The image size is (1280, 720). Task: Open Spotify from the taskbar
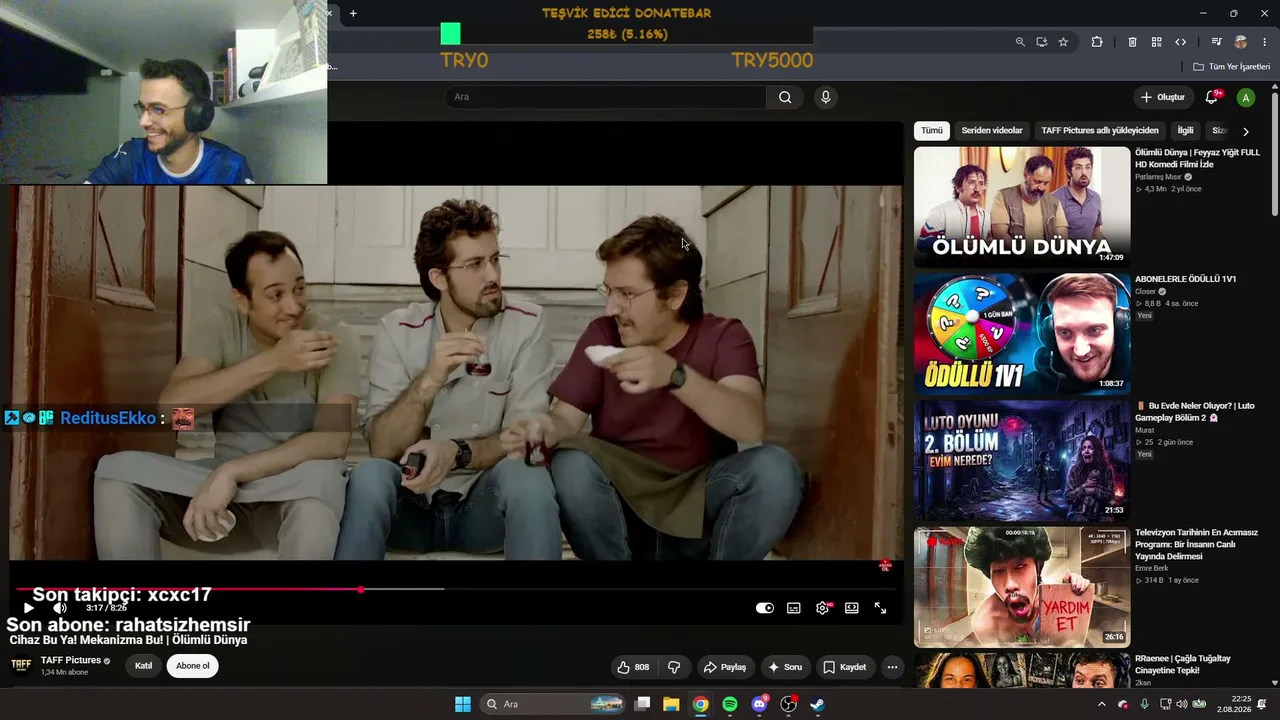(x=730, y=704)
